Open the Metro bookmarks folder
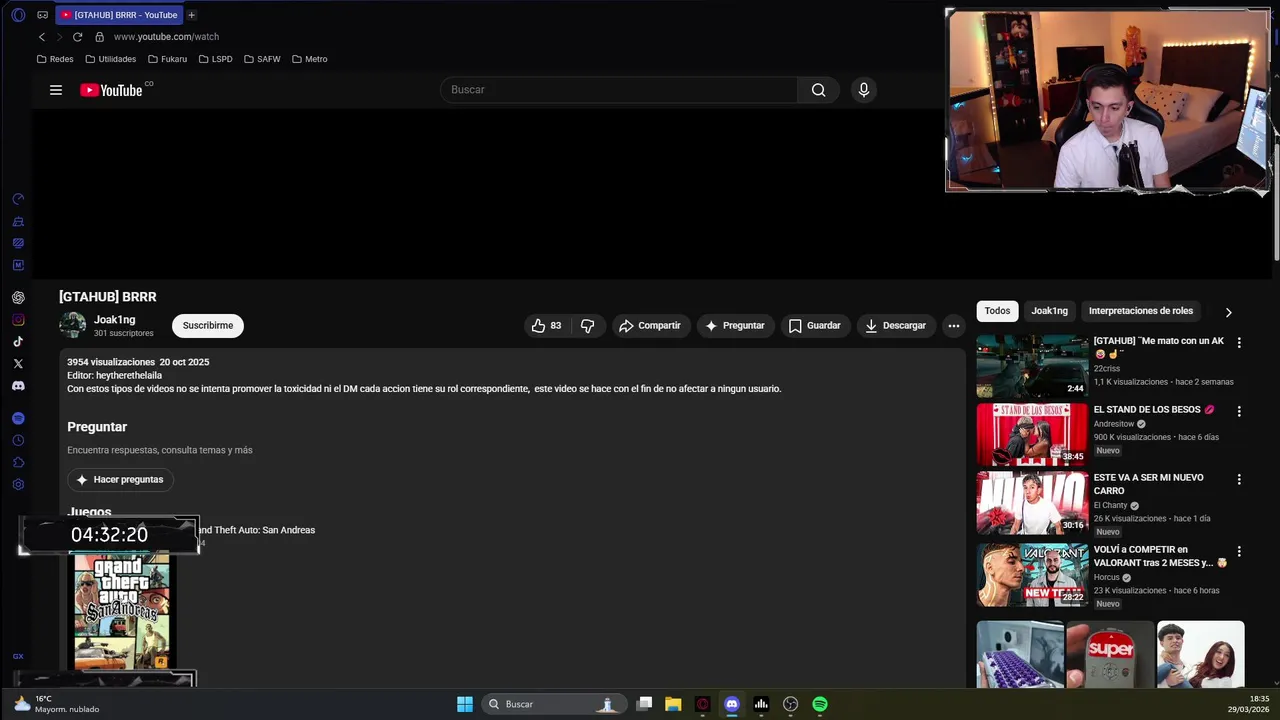 309,59
